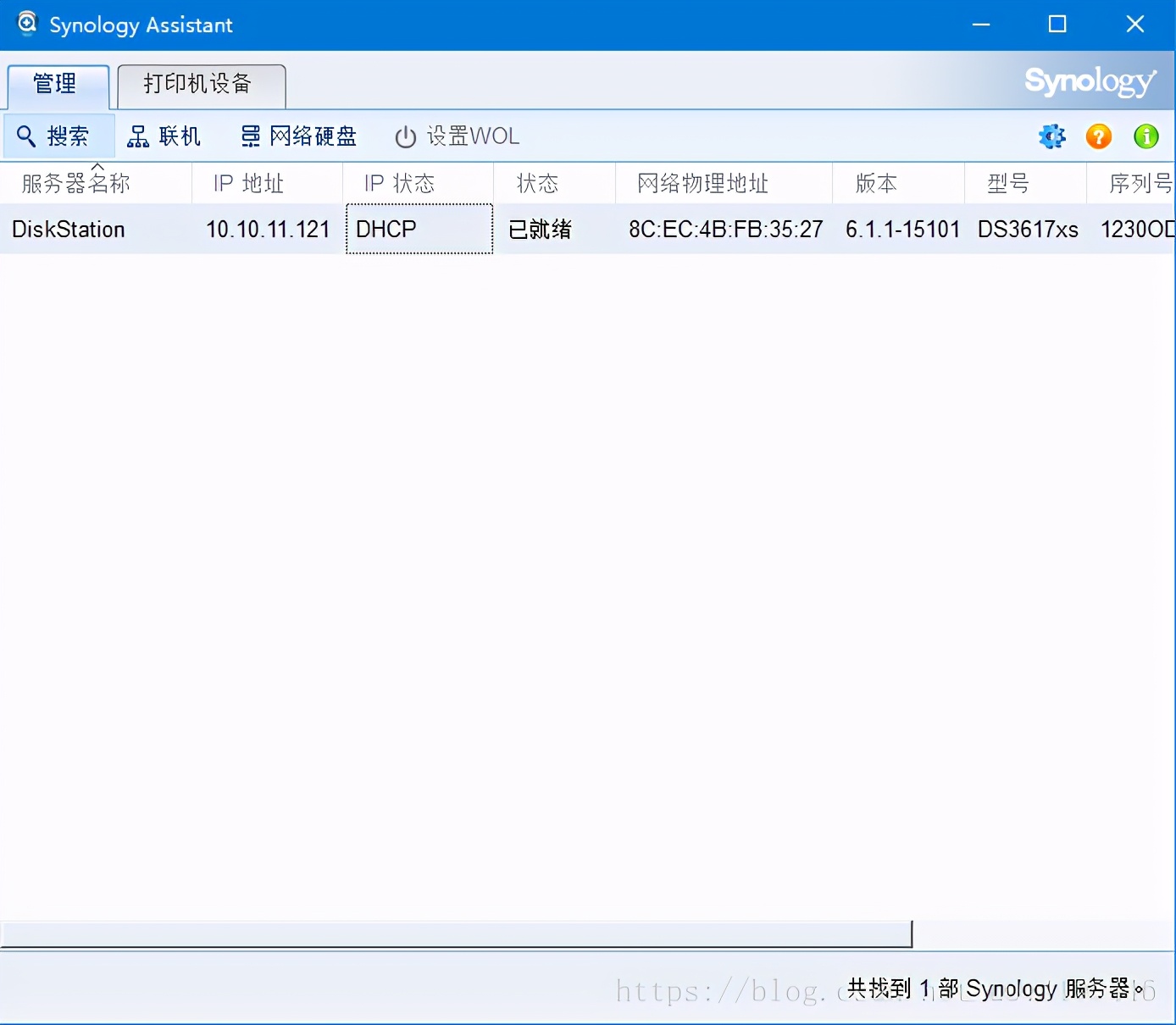This screenshot has height=1025, width=1176.
Task: Select the 搜索 (Search) tool
Action: tap(58, 136)
